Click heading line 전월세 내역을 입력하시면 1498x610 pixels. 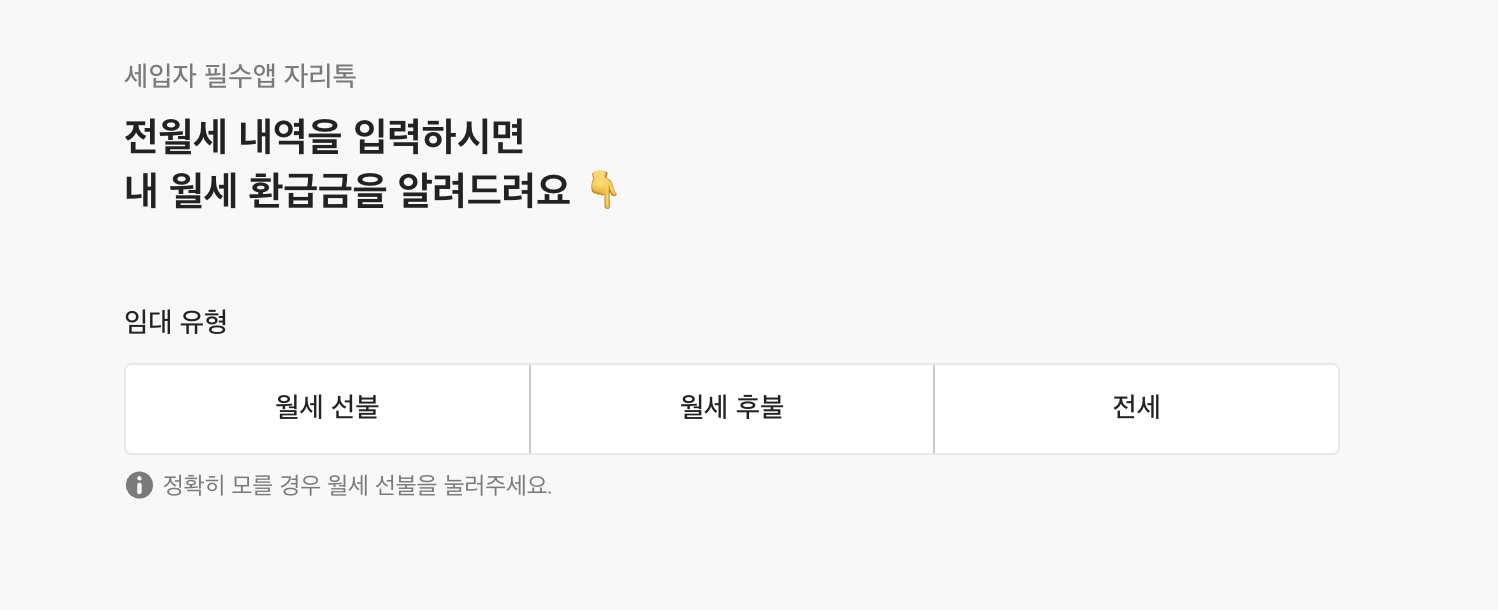(x=324, y=137)
